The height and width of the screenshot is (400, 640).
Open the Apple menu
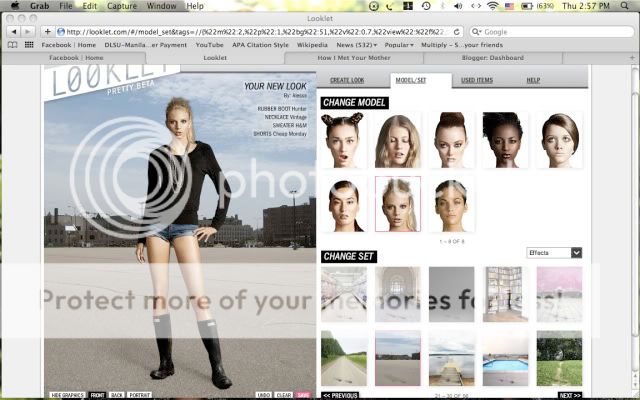tap(15, 6)
